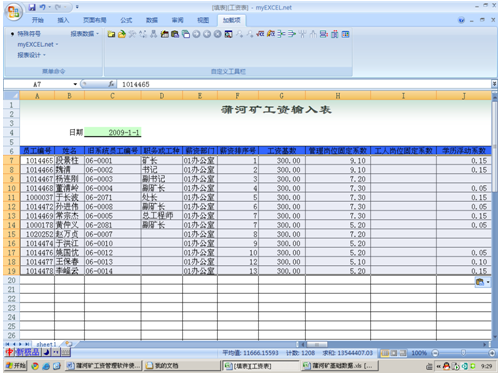Open Chrome from the taskbar quick launch
The width and height of the screenshot is (502, 377).
pyautogui.click(x=35, y=366)
